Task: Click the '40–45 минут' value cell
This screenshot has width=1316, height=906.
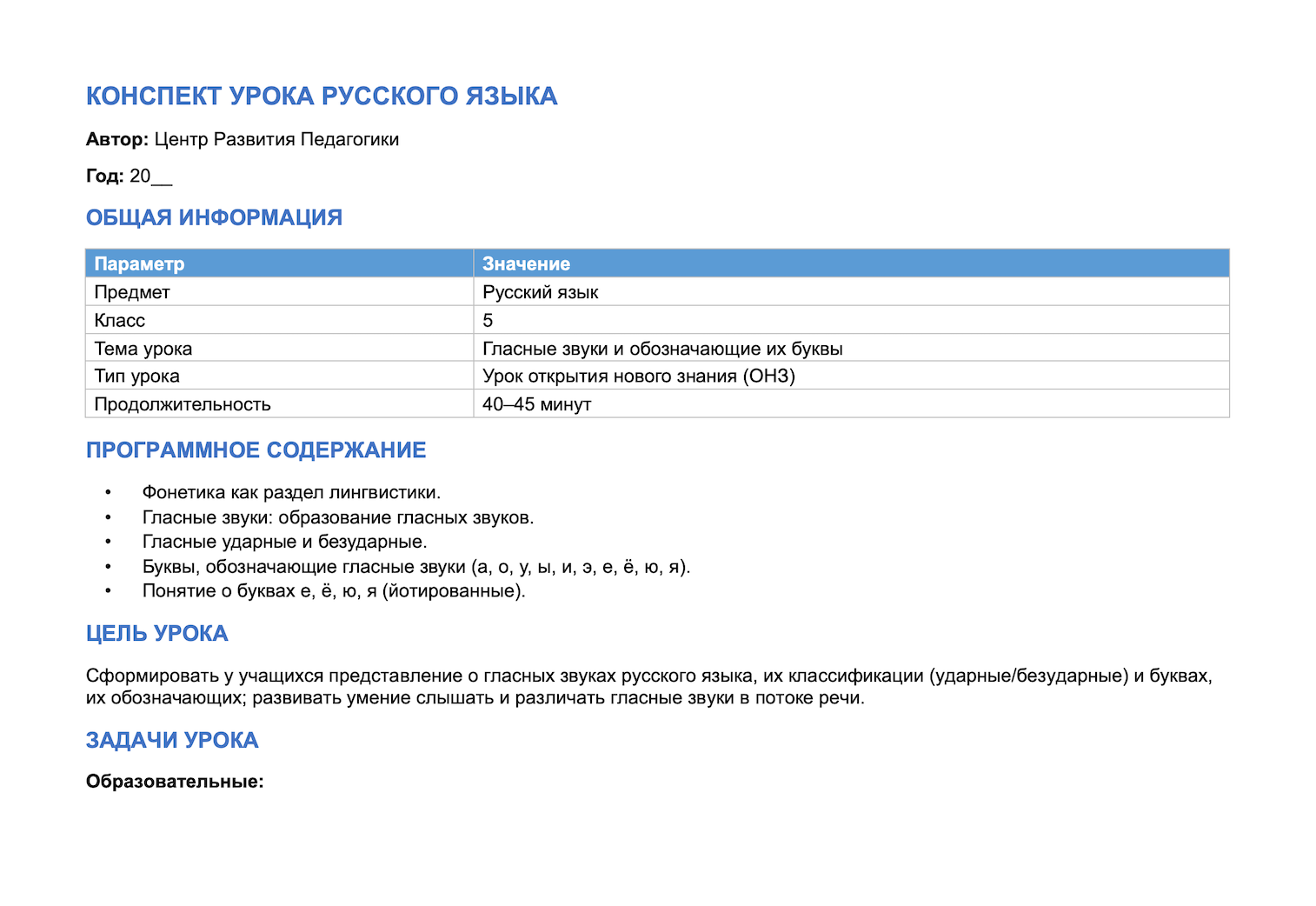Action: point(851,403)
